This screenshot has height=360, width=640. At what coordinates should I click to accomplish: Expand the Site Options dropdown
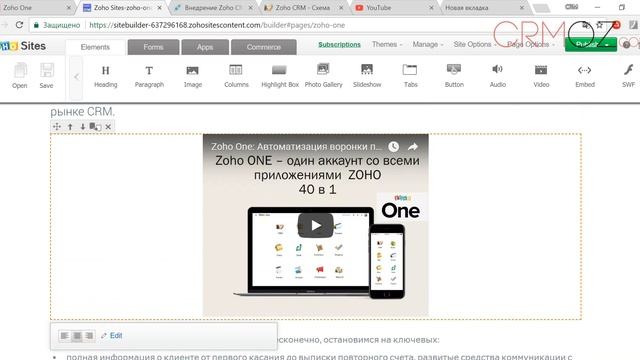pos(475,44)
